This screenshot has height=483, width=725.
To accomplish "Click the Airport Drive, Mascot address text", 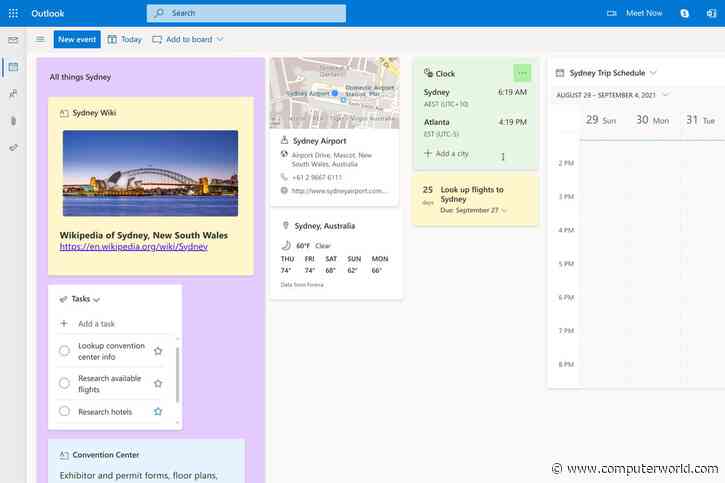I will [332, 159].
